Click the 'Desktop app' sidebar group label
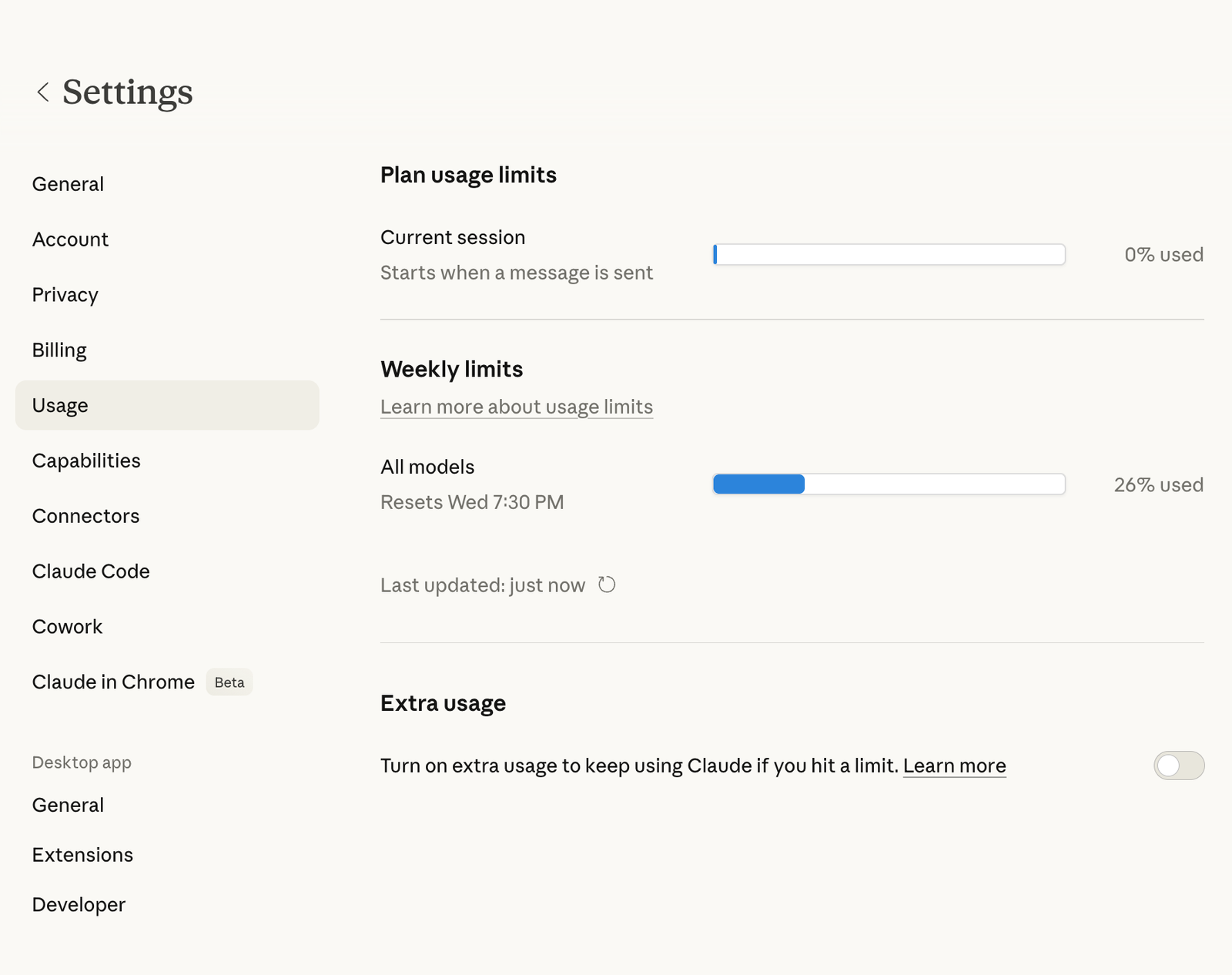 82,762
